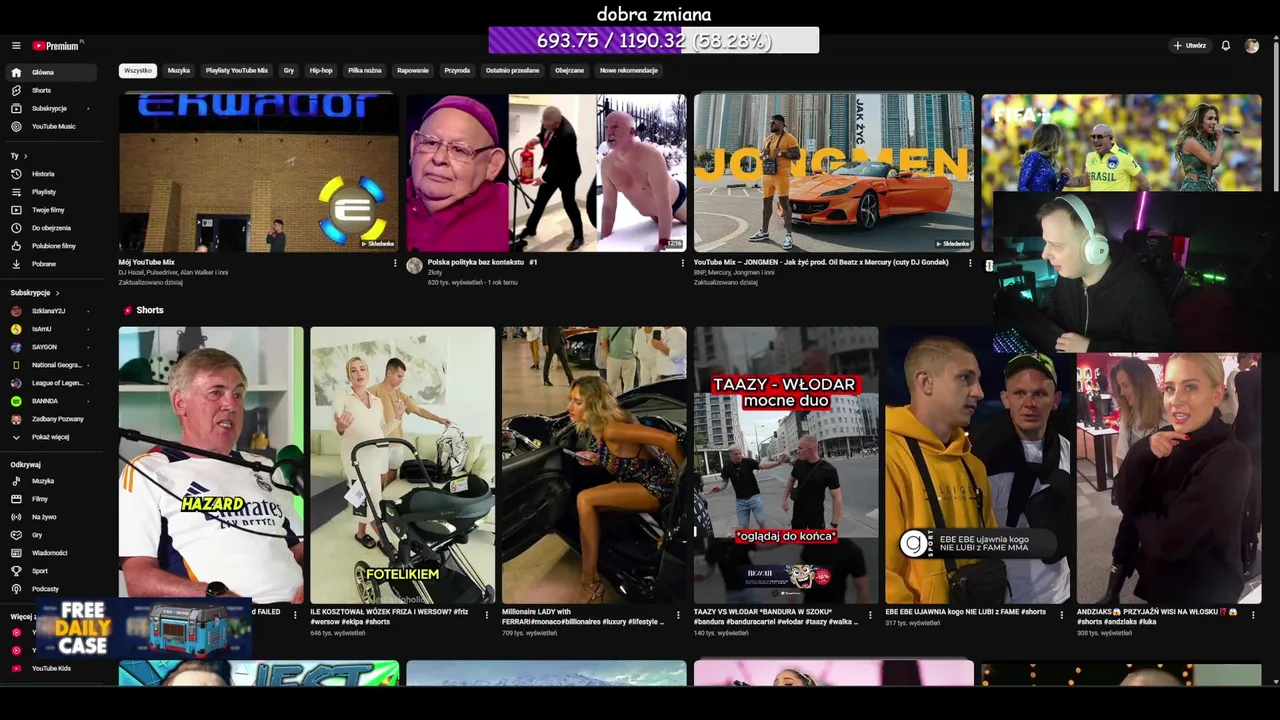The width and height of the screenshot is (1280, 720).
Task: Open the IsAmU channel subscription
Action: [52, 329]
